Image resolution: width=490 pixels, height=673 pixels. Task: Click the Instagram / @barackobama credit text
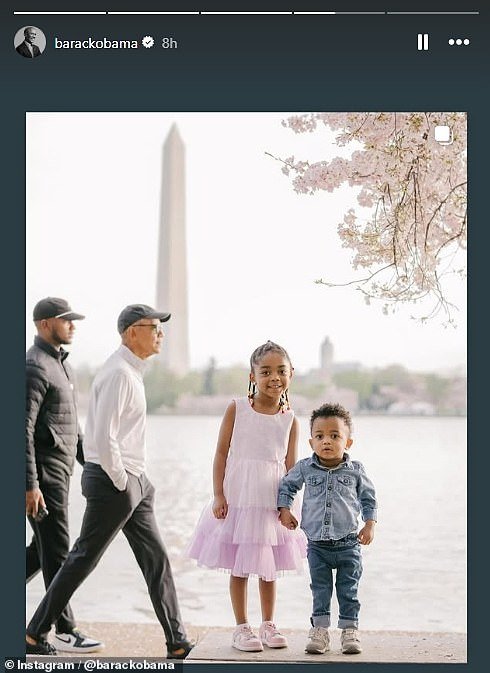coord(89,666)
